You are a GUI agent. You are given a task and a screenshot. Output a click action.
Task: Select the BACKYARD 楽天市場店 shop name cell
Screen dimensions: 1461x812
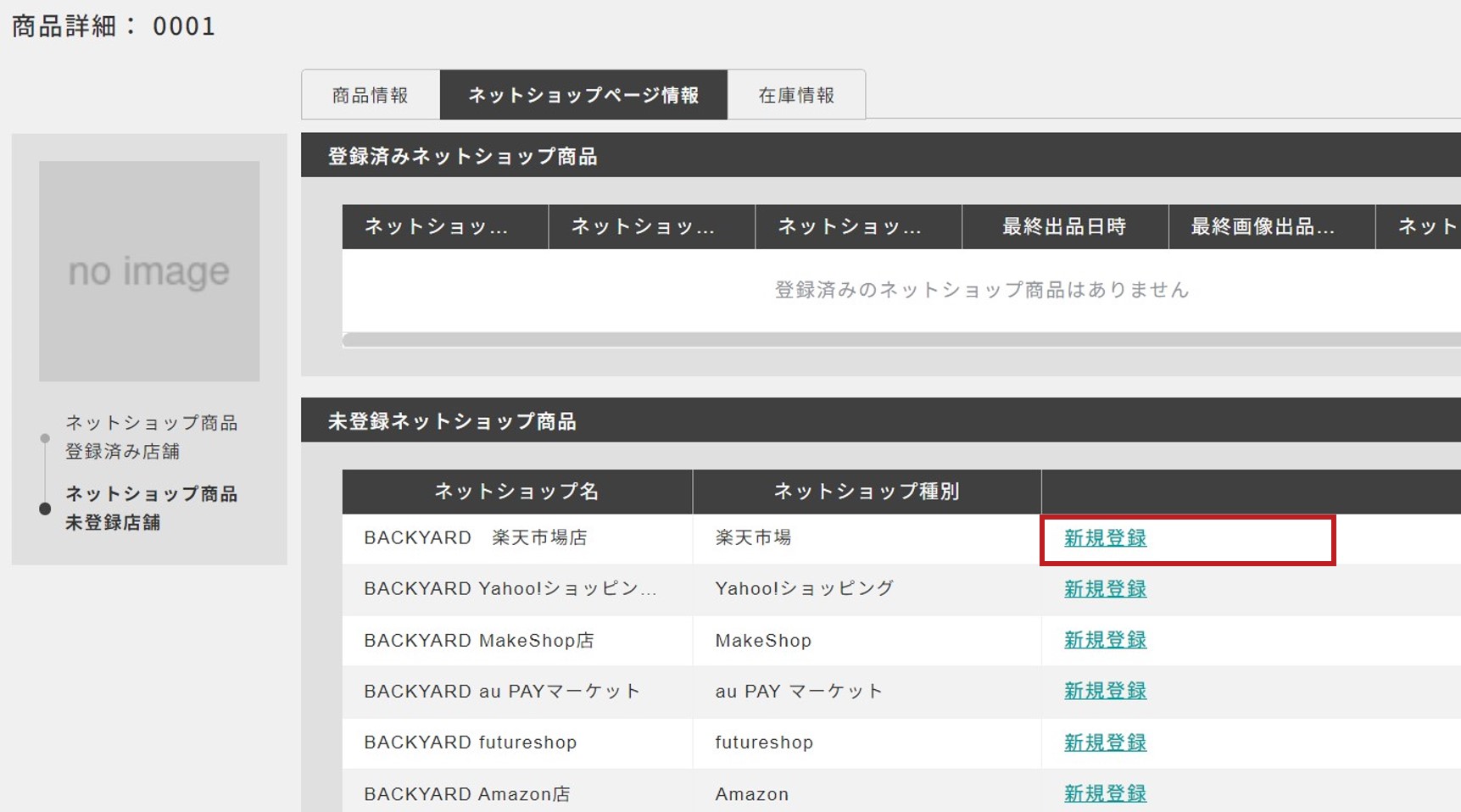[x=517, y=538]
